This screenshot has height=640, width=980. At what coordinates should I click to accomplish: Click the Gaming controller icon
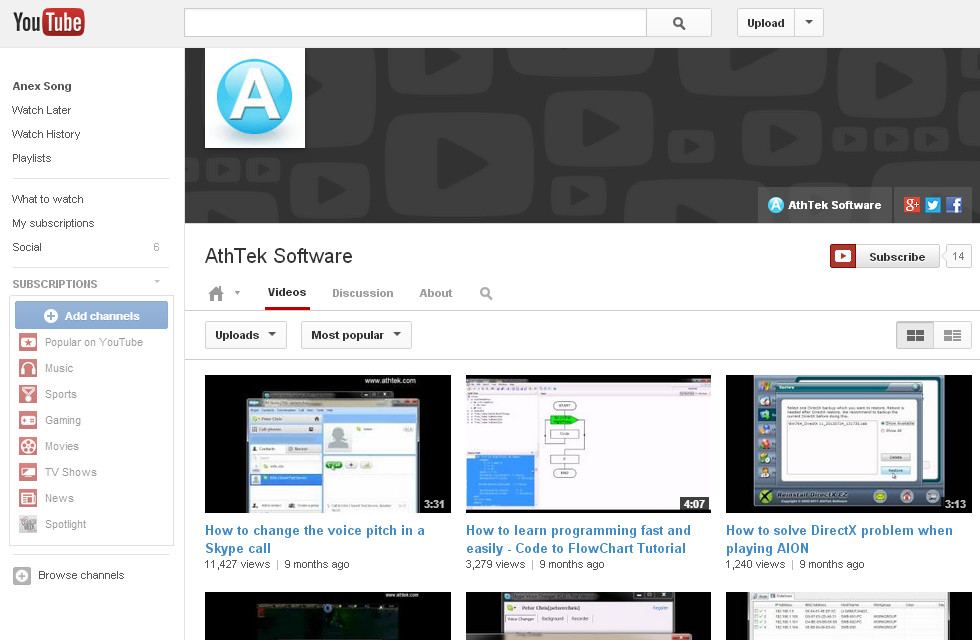pyautogui.click(x=28, y=420)
